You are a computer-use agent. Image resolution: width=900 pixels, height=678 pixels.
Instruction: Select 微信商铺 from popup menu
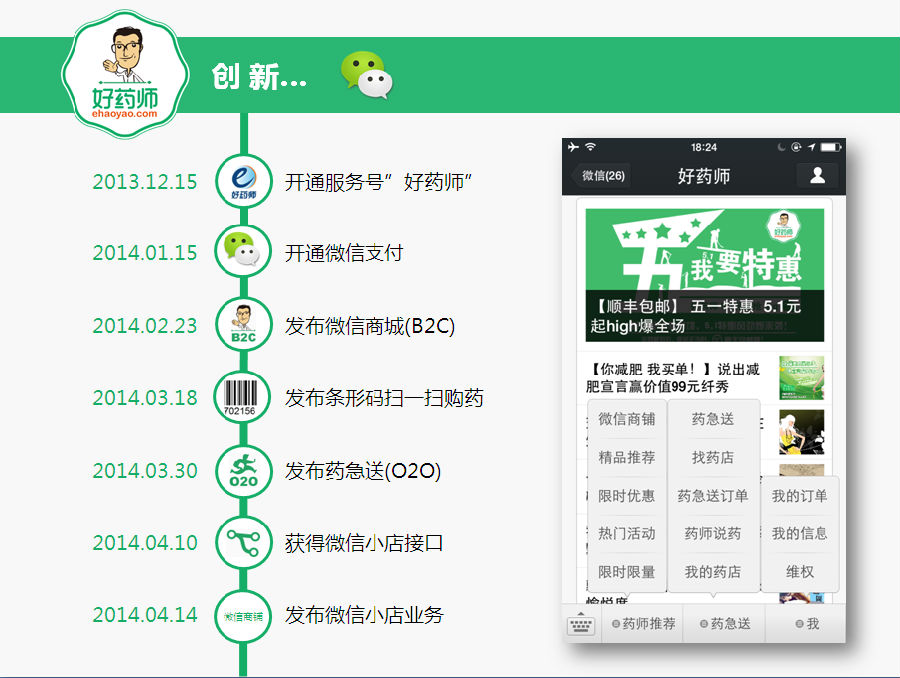[627, 419]
